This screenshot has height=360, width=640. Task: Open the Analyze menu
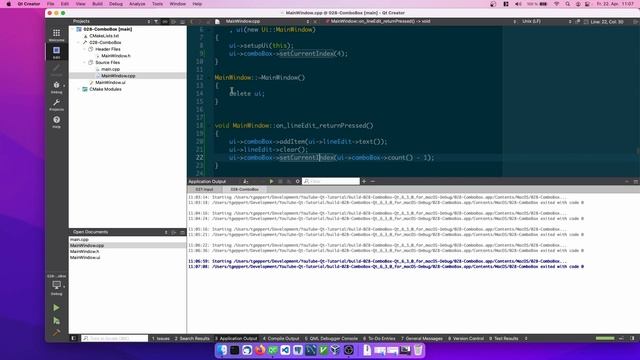(x=137, y=4)
